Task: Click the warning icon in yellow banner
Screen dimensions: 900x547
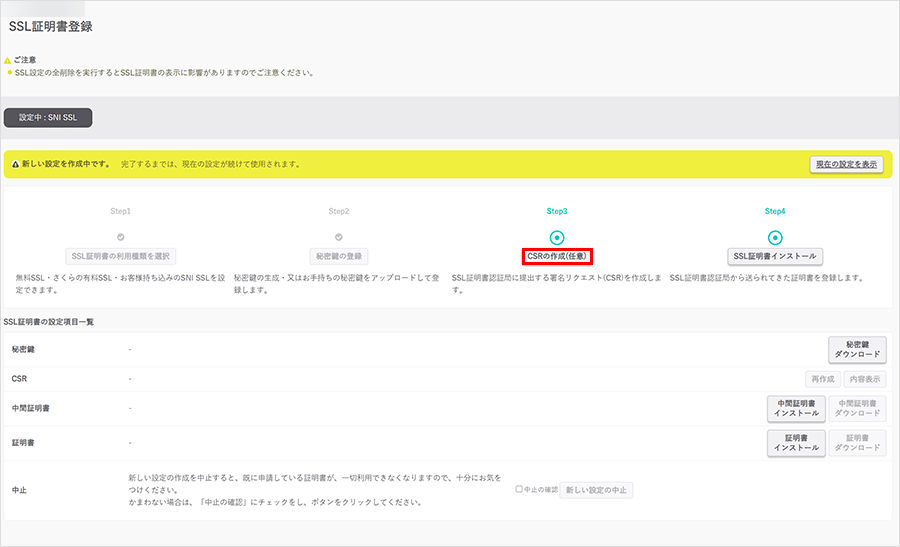Action: (15, 164)
